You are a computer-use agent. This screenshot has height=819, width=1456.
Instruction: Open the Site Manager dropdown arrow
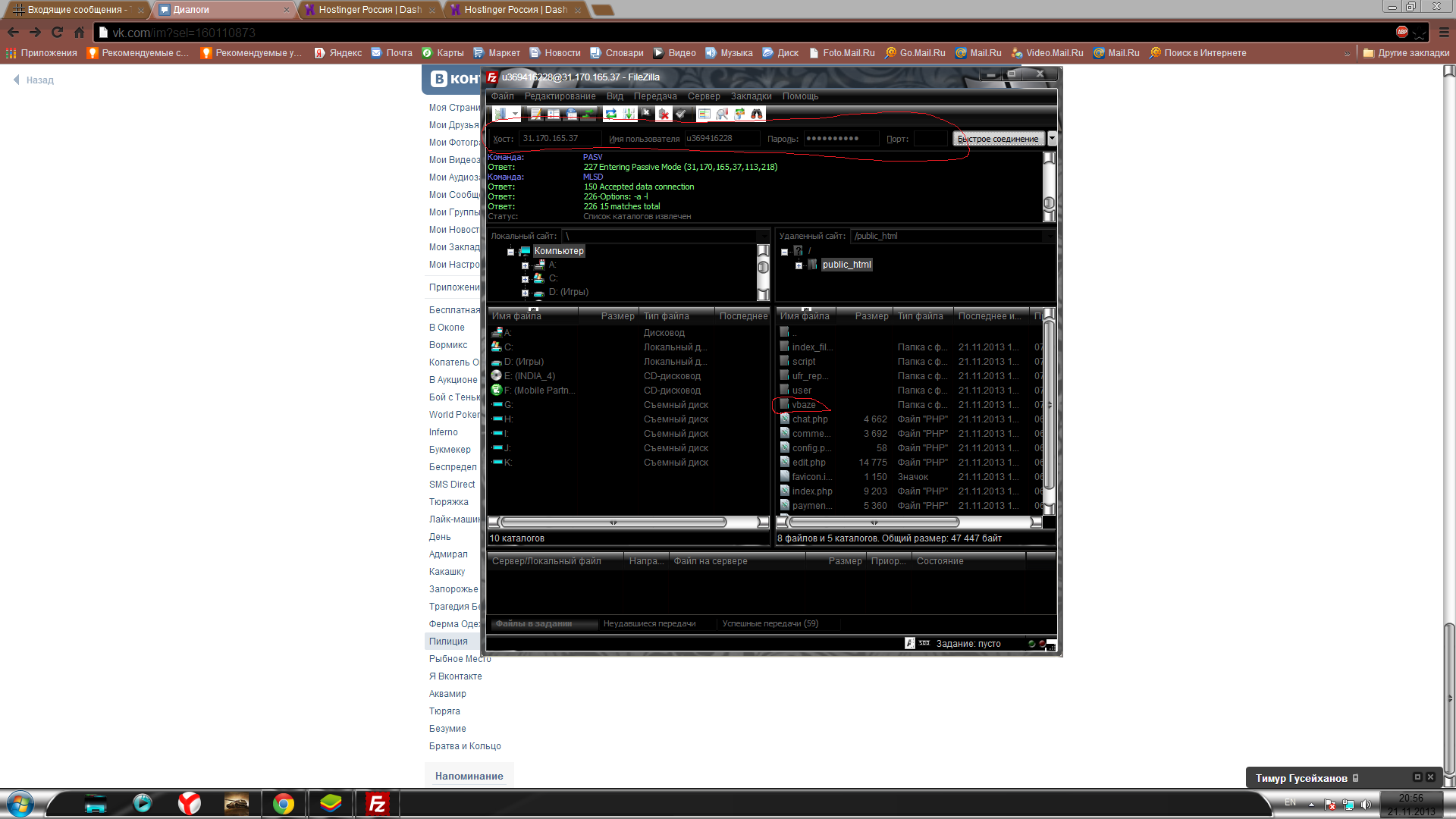tap(516, 114)
